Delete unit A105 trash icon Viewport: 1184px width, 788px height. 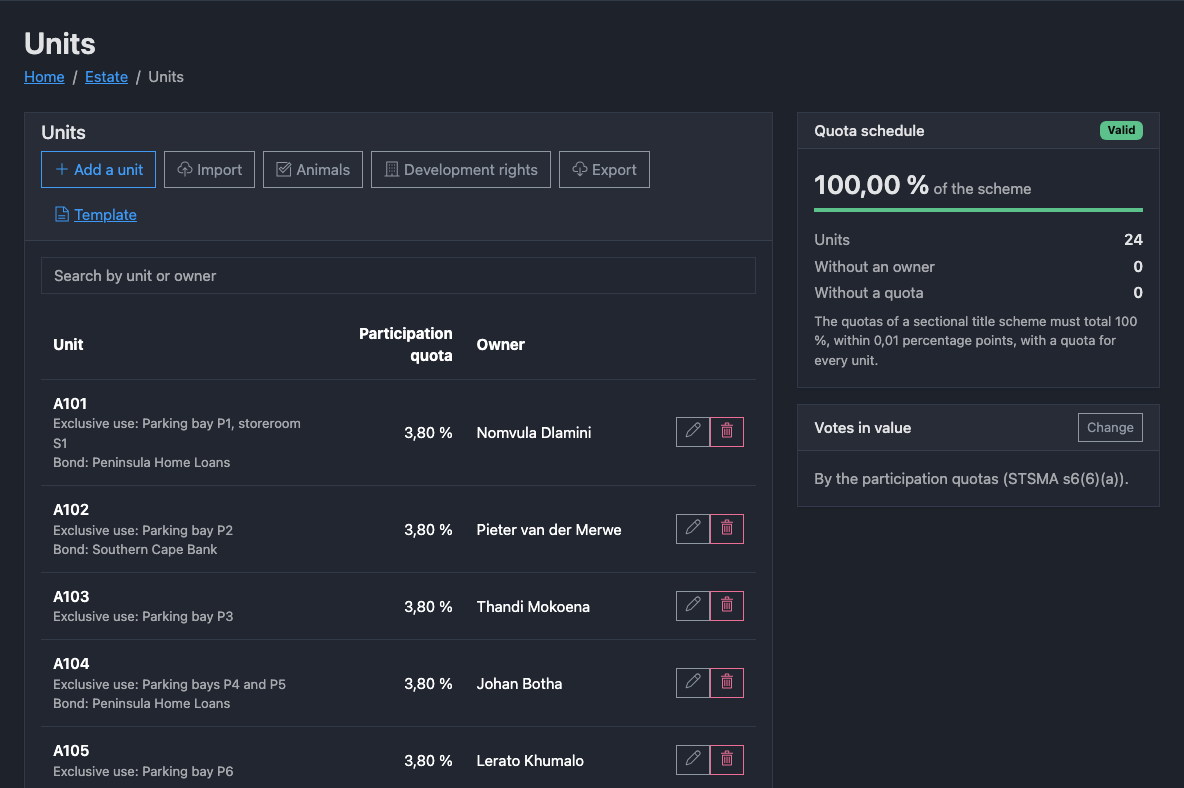(726, 760)
